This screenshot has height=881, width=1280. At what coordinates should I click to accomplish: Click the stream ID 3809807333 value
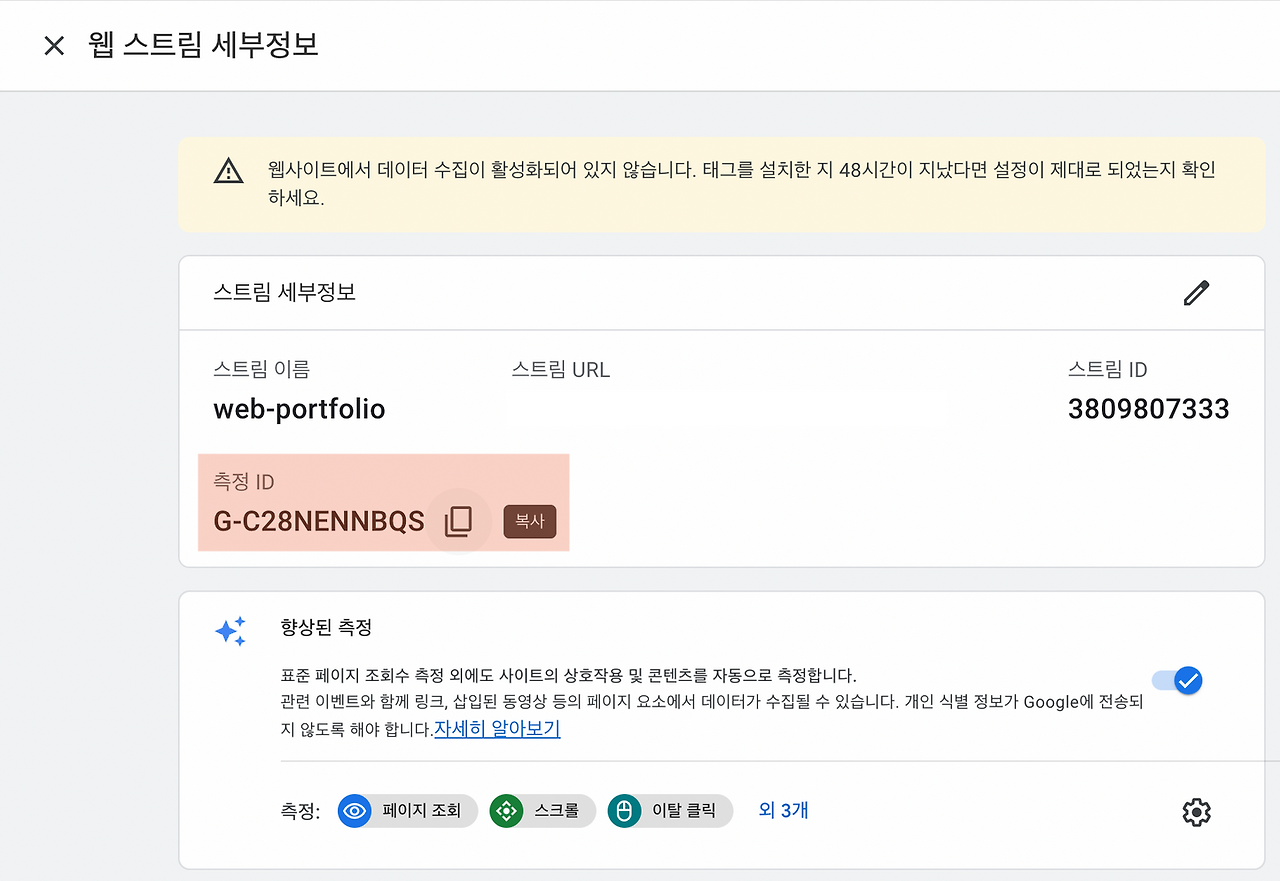click(1148, 408)
